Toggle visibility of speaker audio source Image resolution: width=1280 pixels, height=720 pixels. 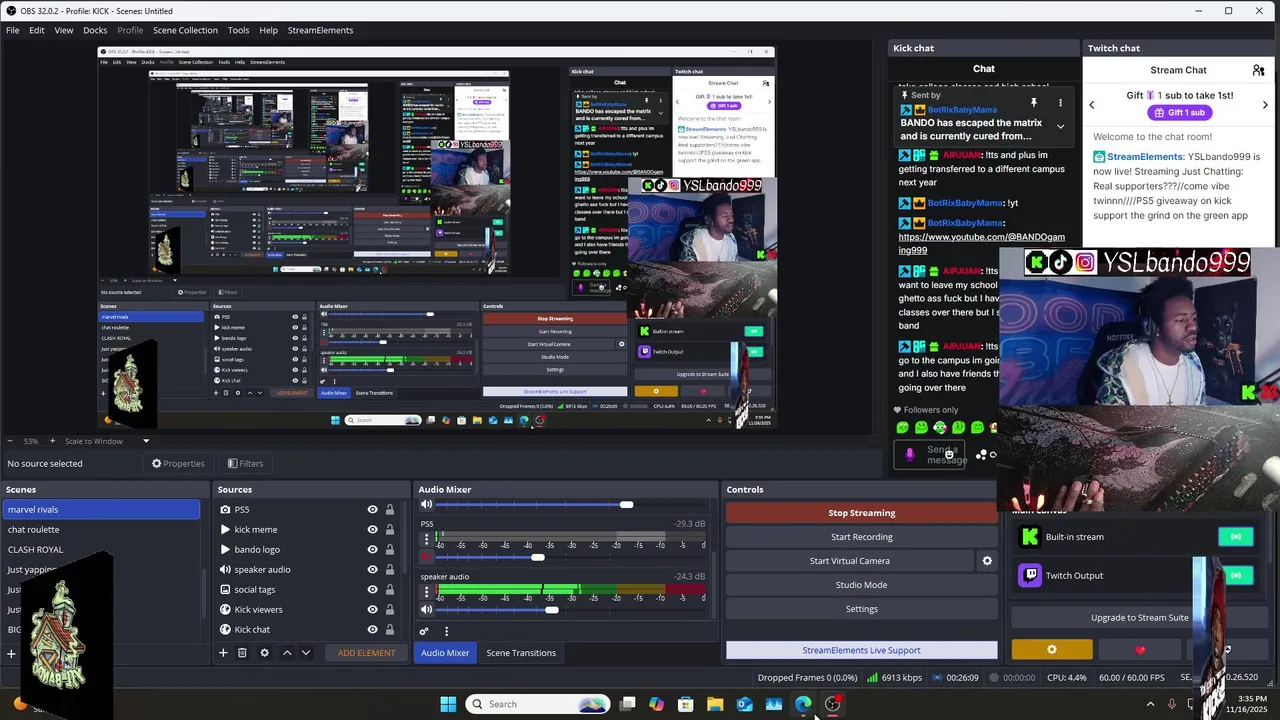pyautogui.click(x=373, y=570)
